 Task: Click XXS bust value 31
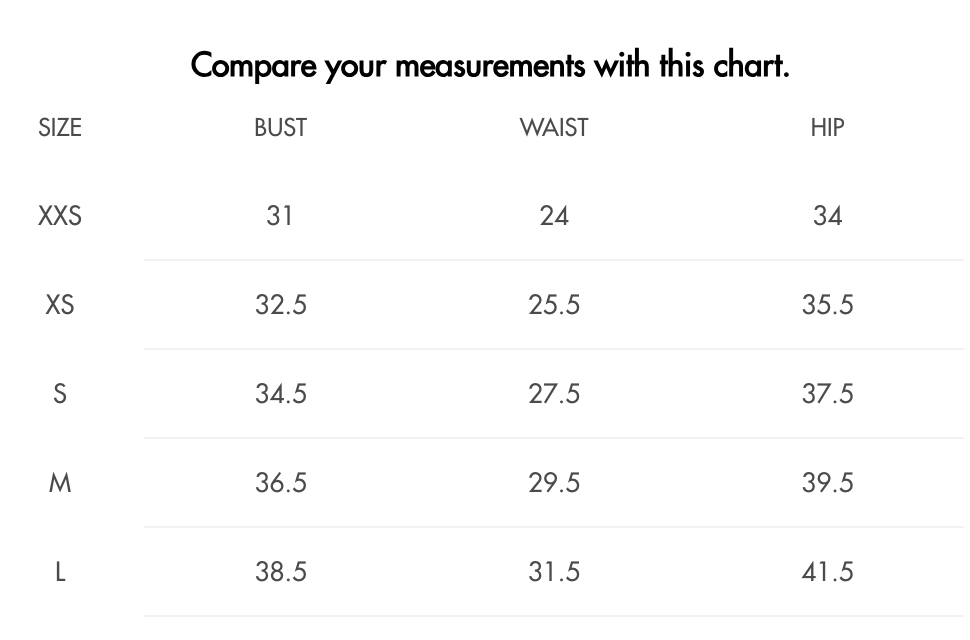coord(280,216)
